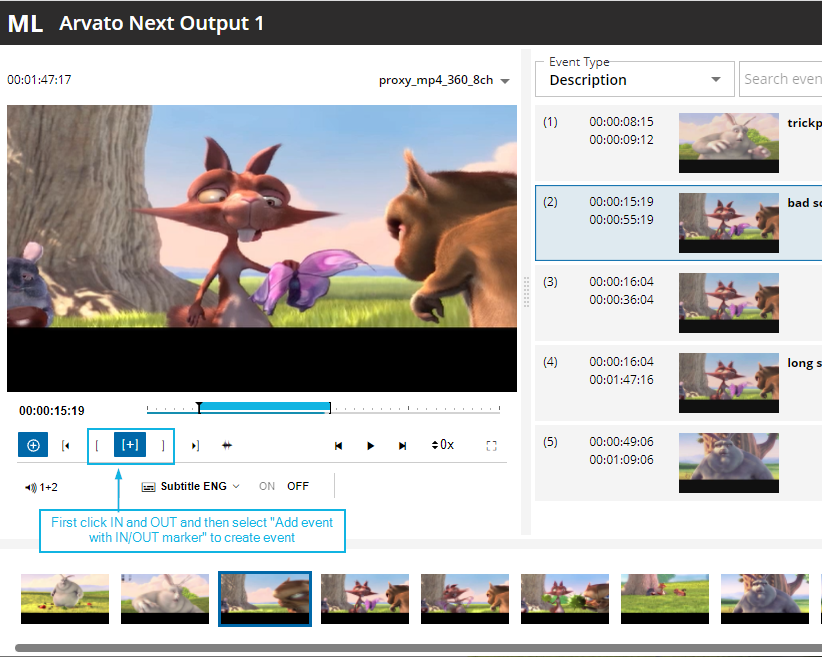Set the OUT marker bracket
Image resolution: width=822 pixels, height=657 pixels.
pos(163,446)
